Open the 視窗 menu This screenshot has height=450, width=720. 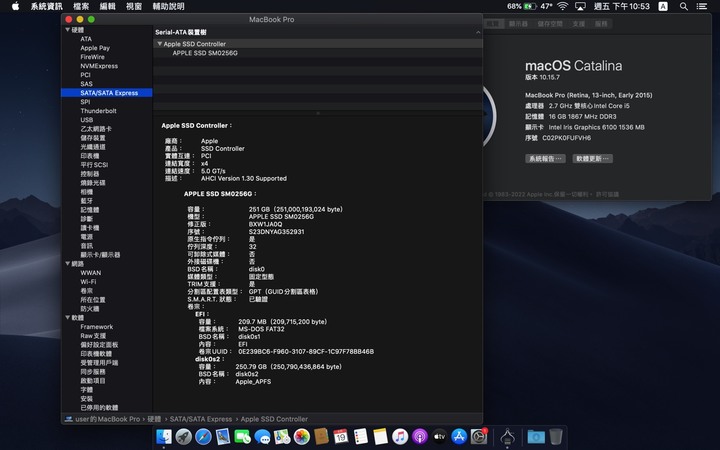coord(134,6)
